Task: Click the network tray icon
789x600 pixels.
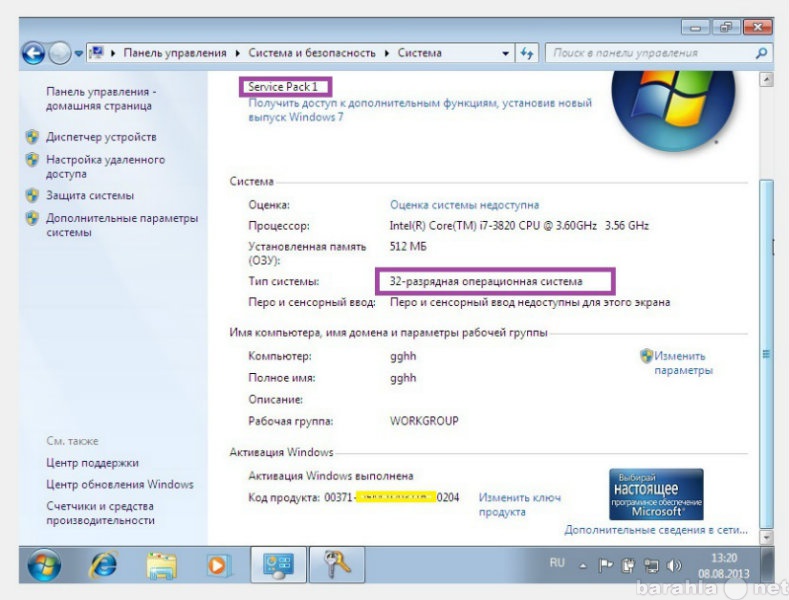Action: tap(651, 566)
